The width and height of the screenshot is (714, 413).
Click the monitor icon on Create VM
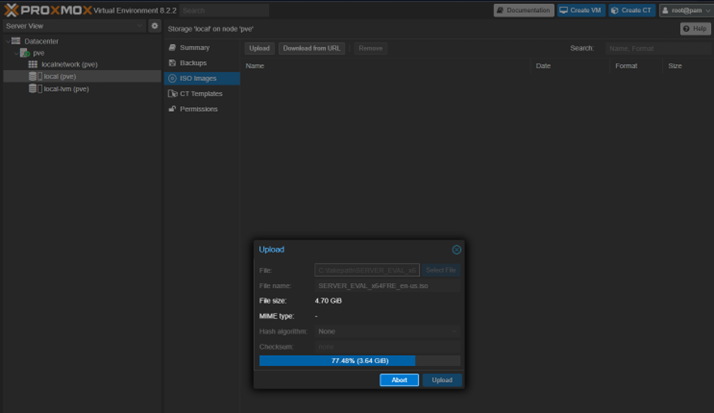pyautogui.click(x=563, y=10)
